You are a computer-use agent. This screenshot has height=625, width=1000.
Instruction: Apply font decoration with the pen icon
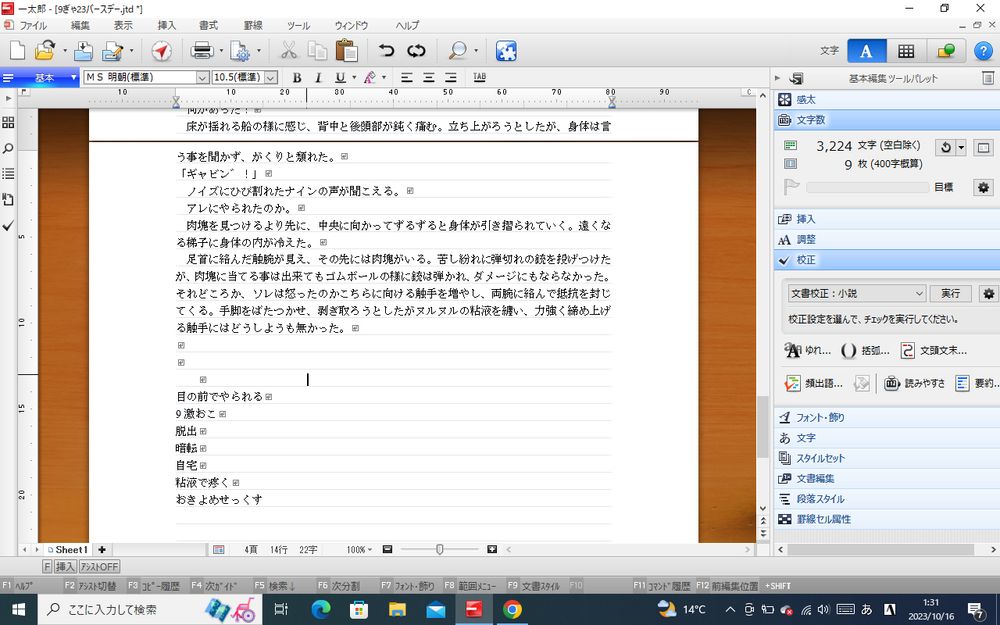coord(369,78)
